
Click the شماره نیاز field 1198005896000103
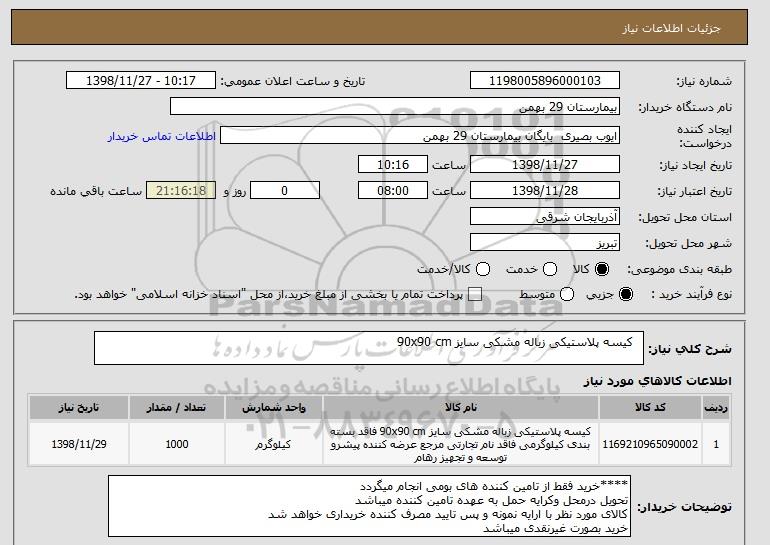[x=545, y=81]
